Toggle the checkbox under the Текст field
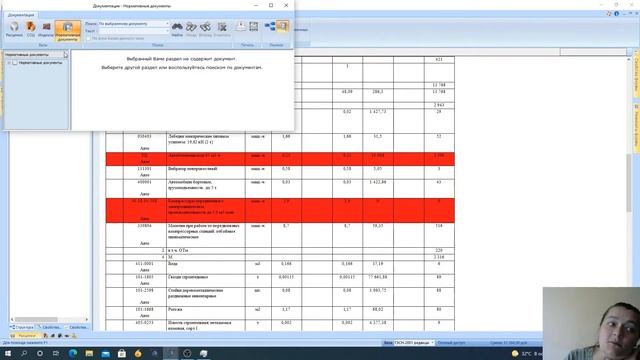The width and height of the screenshot is (640, 360). pyautogui.click(x=89, y=38)
